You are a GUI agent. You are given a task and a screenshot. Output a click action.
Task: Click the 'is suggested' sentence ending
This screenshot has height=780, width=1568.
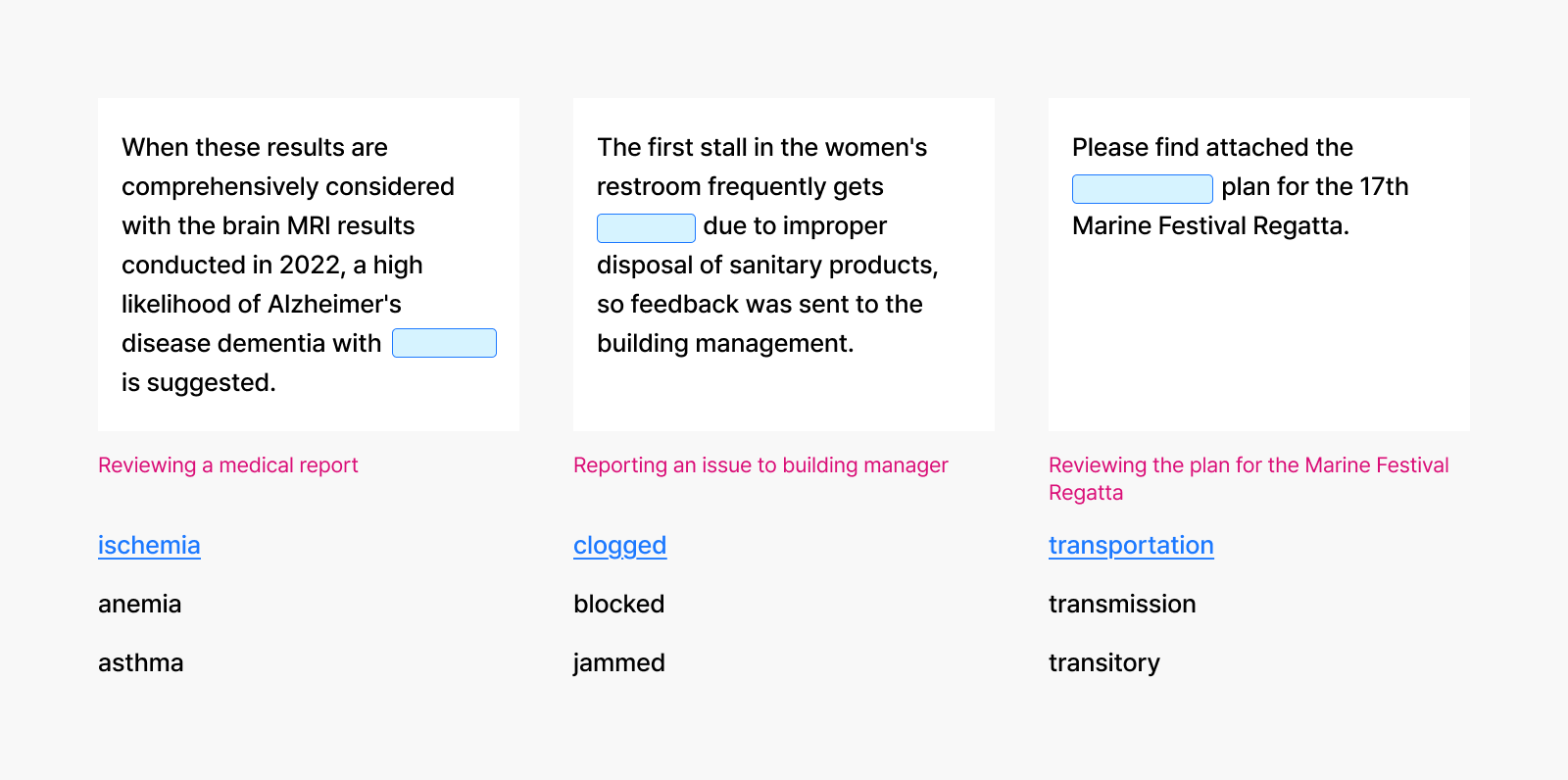(198, 382)
